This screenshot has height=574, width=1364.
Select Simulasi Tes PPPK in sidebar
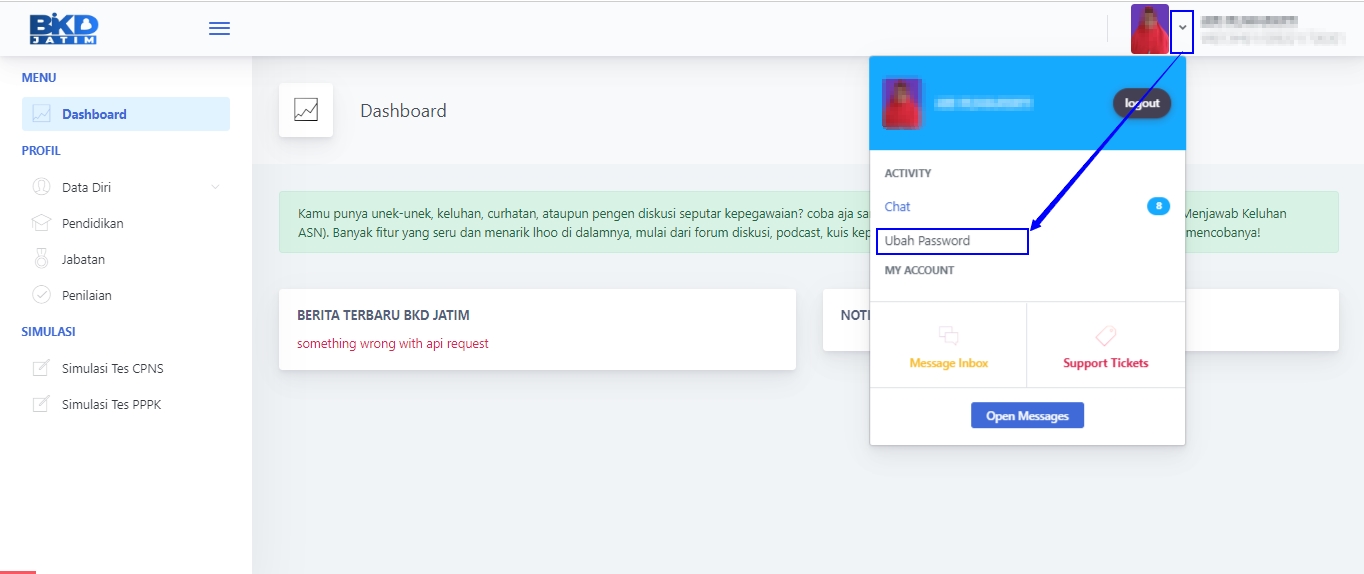point(111,405)
